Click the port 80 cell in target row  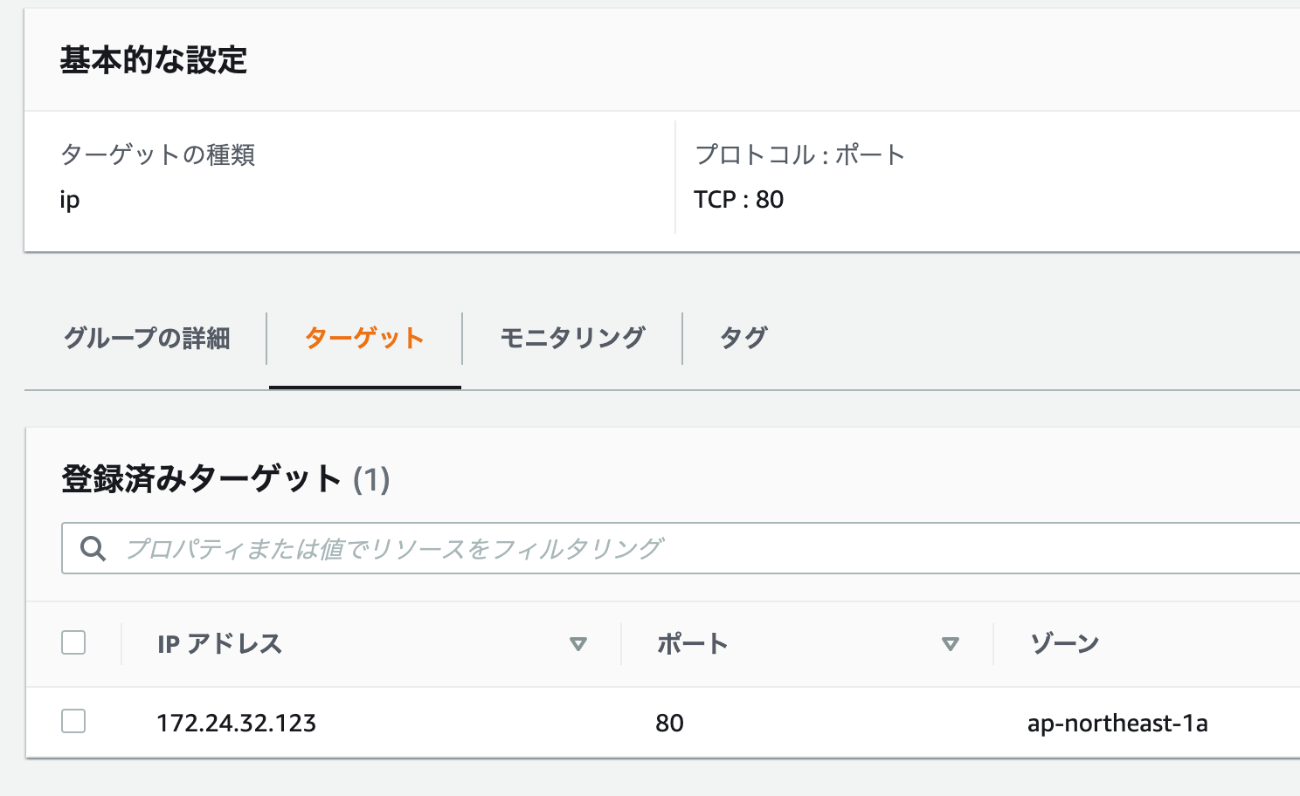point(670,722)
